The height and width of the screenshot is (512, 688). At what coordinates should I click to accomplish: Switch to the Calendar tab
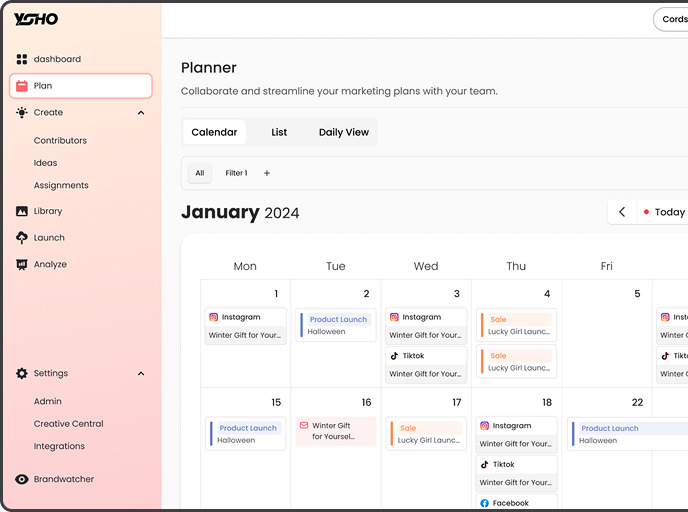pos(214,132)
